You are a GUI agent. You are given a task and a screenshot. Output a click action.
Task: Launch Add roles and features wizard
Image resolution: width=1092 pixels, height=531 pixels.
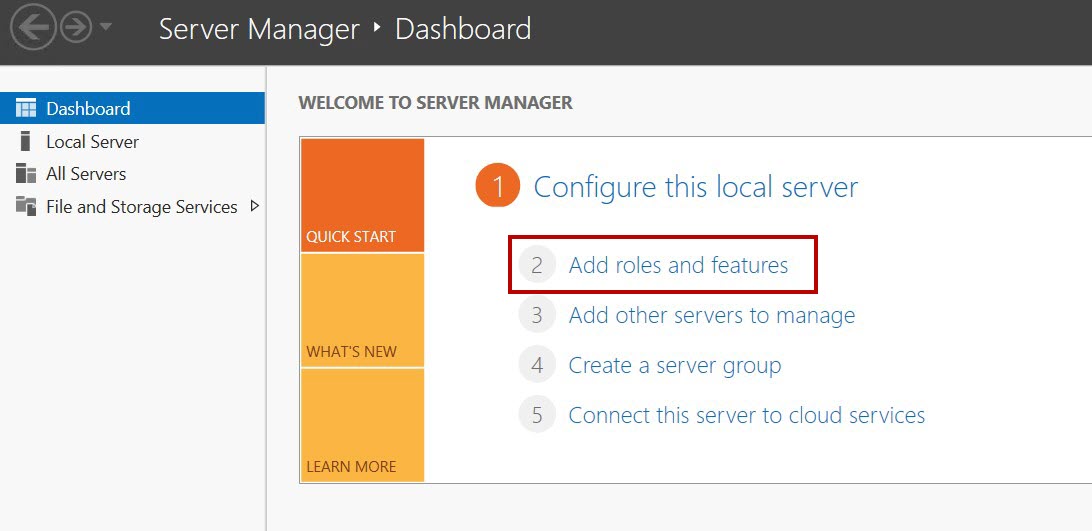click(678, 266)
